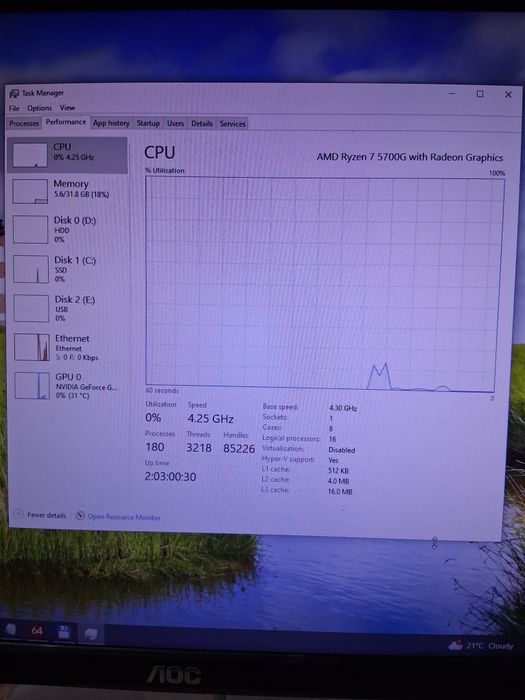
Task: Click the 3218 threads value
Action: 199,448
